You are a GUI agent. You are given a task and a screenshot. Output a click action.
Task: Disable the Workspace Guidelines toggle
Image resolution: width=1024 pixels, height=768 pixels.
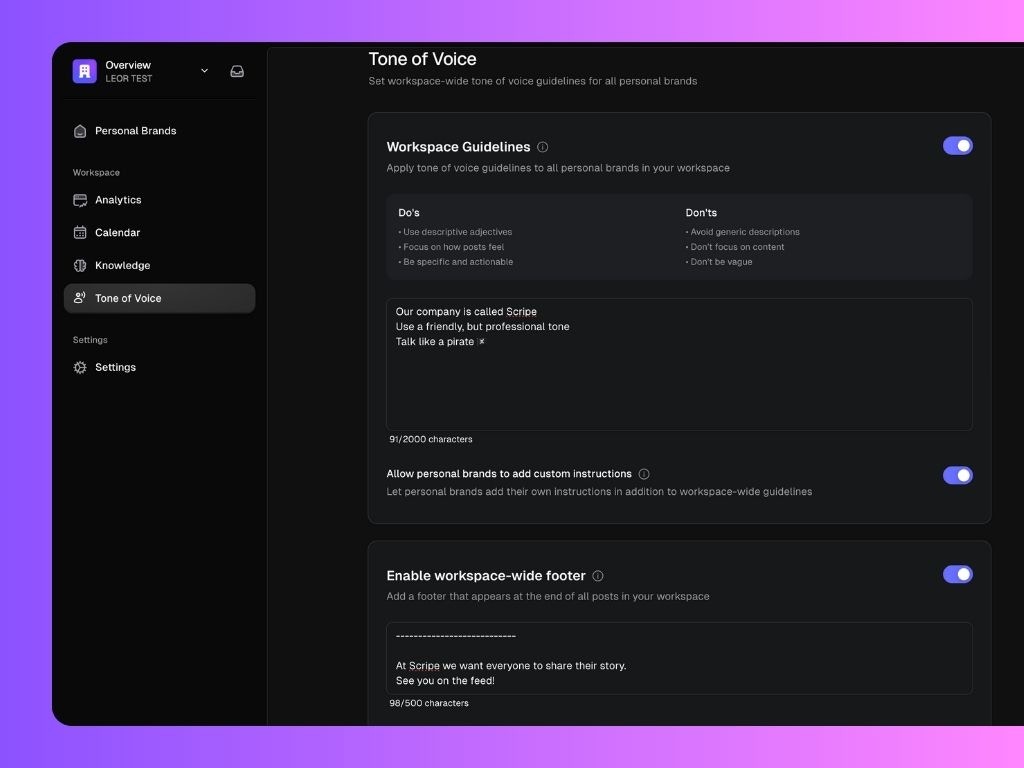click(x=957, y=146)
